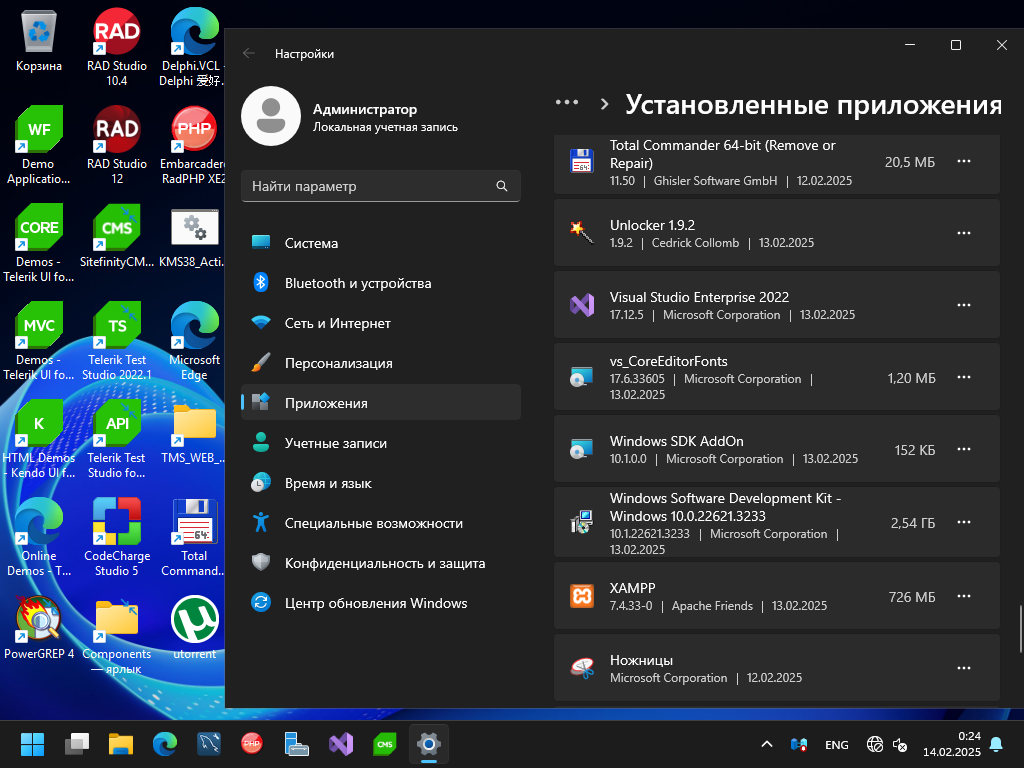Open more options for Windows SDK AddOn
Viewport: 1024px width, 768px height.
pyautogui.click(x=964, y=449)
